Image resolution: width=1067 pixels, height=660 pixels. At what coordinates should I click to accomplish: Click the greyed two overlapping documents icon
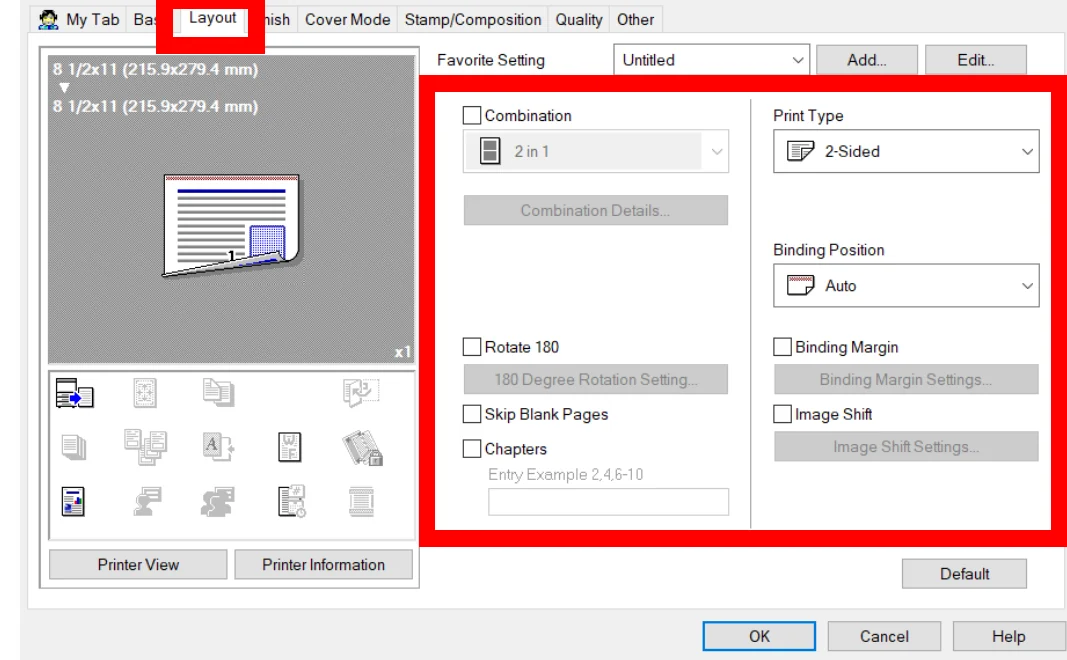click(x=218, y=393)
